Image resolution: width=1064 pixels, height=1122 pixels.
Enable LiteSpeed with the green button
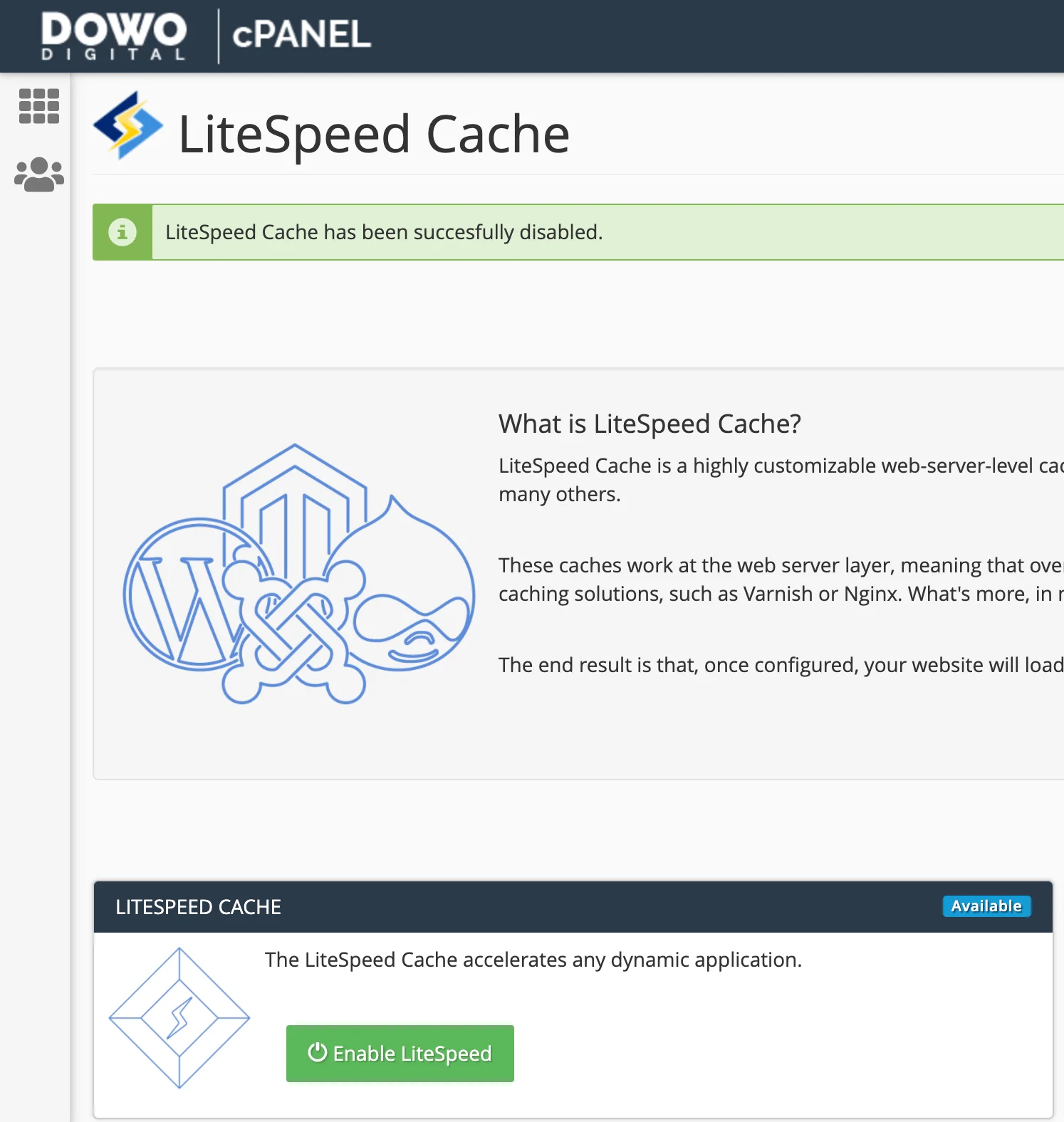coord(400,1054)
